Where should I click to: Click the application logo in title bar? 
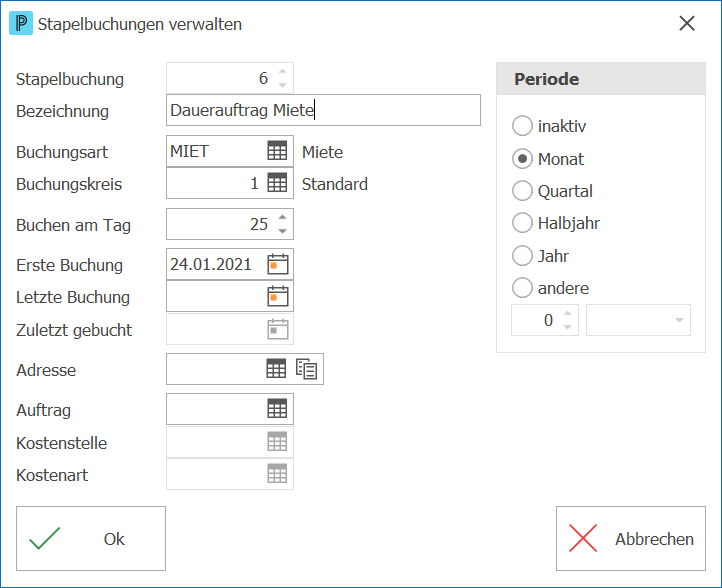click(x=21, y=23)
